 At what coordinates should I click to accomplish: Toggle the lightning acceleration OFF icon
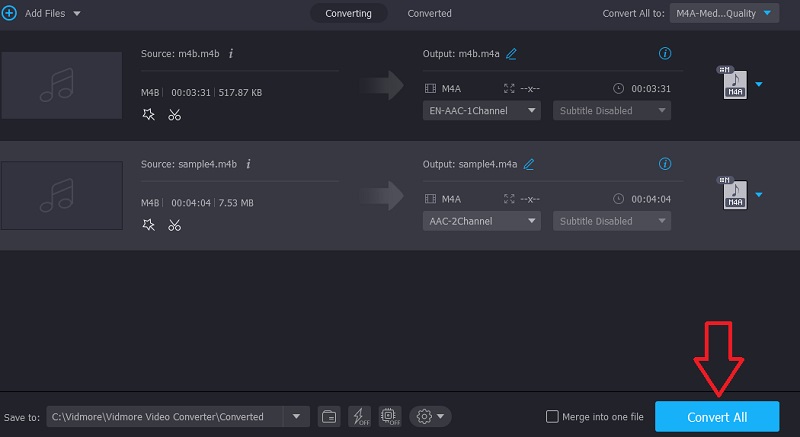click(358, 416)
